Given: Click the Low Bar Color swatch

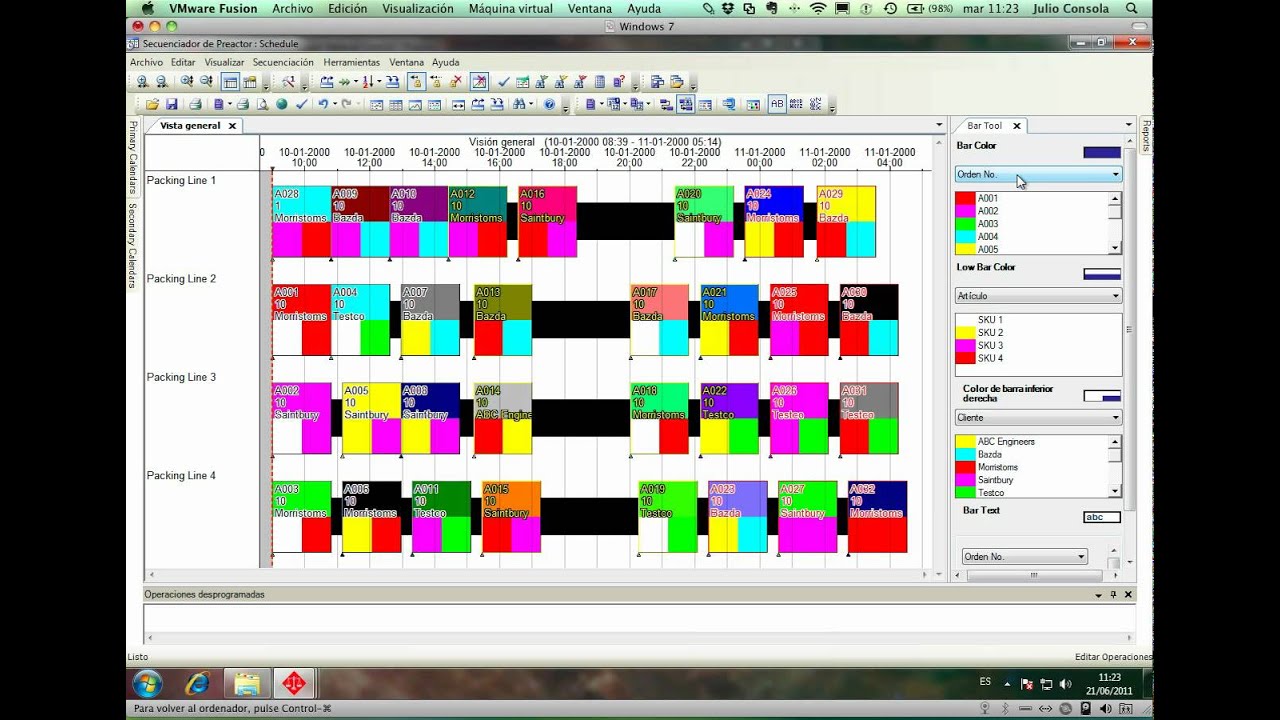Looking at the screenshot, I should 1102,274.
